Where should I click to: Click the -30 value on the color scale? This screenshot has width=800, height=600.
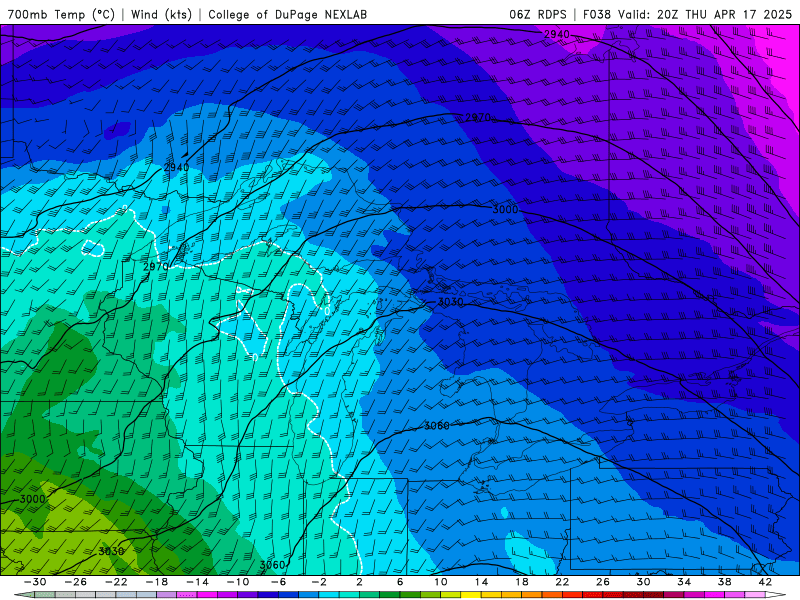[x=35, y=582]
